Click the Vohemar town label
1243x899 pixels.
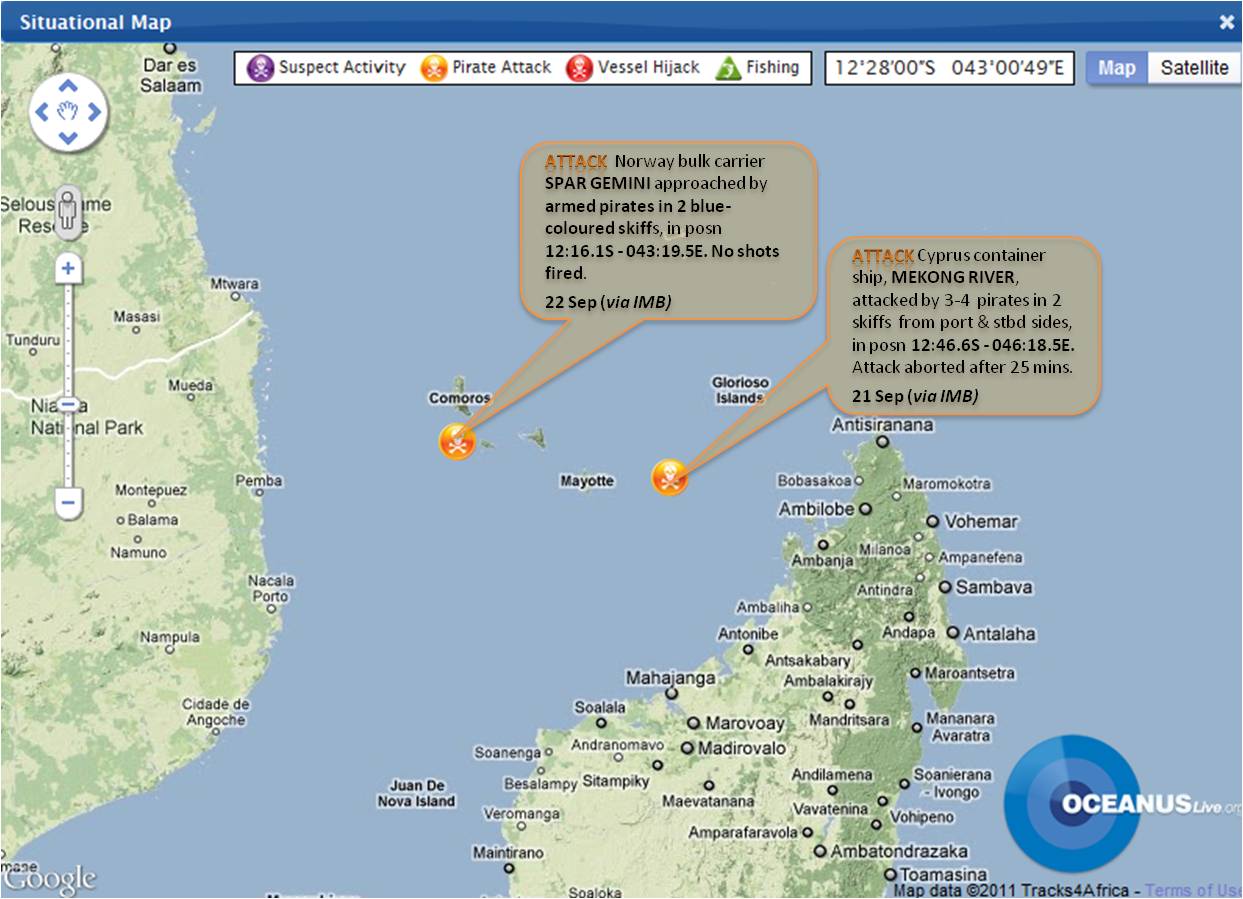click(x=981, y=521)
